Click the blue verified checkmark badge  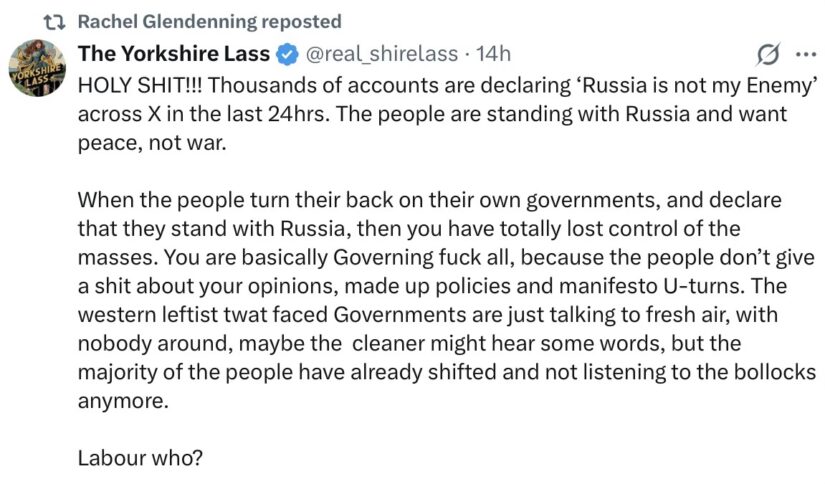[x=287, y=54]
